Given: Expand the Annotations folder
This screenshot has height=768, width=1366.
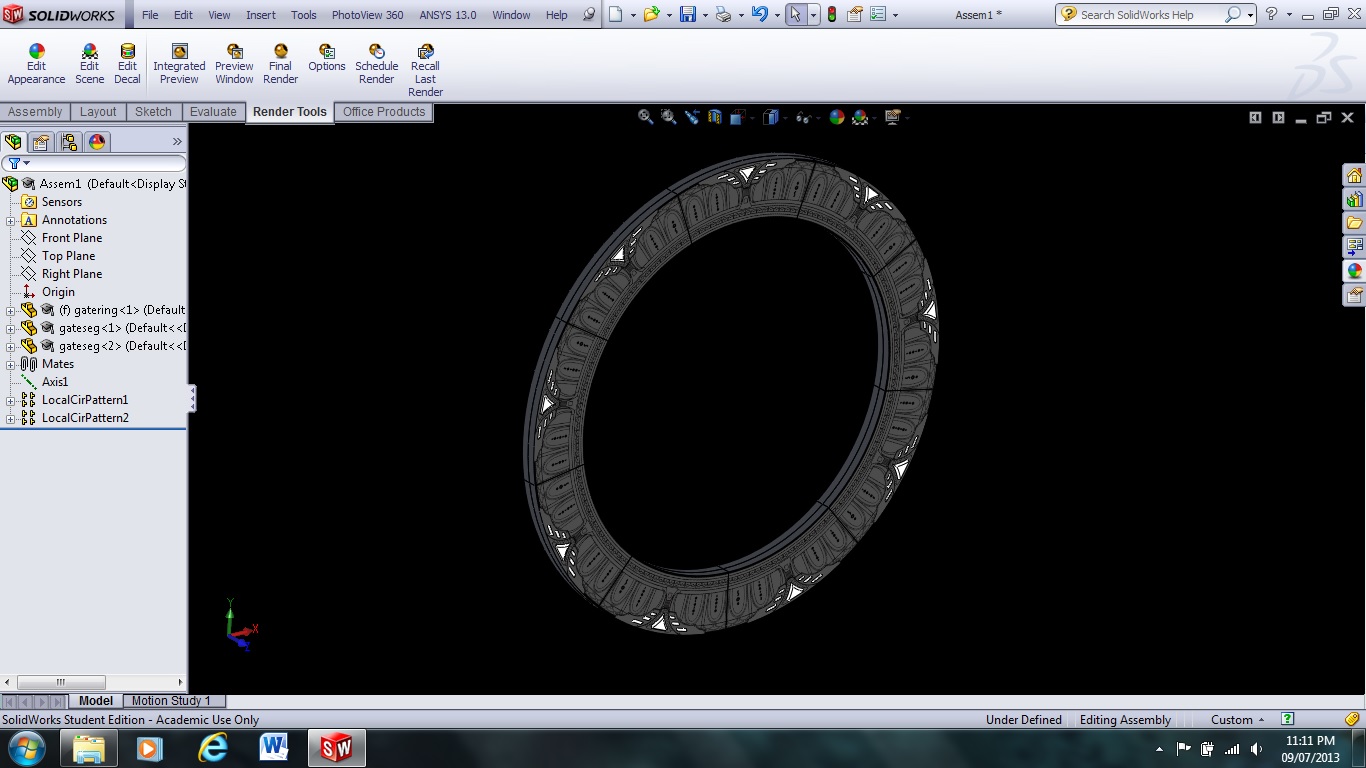Looking at the screenshot, I should pyautogui.click(x=11, y=220).
